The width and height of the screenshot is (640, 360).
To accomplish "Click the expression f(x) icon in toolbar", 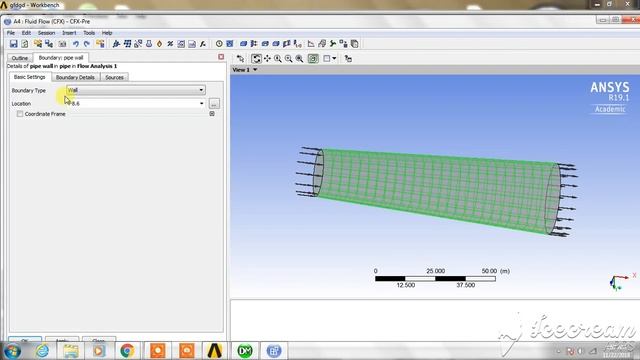I will [203, 44].
